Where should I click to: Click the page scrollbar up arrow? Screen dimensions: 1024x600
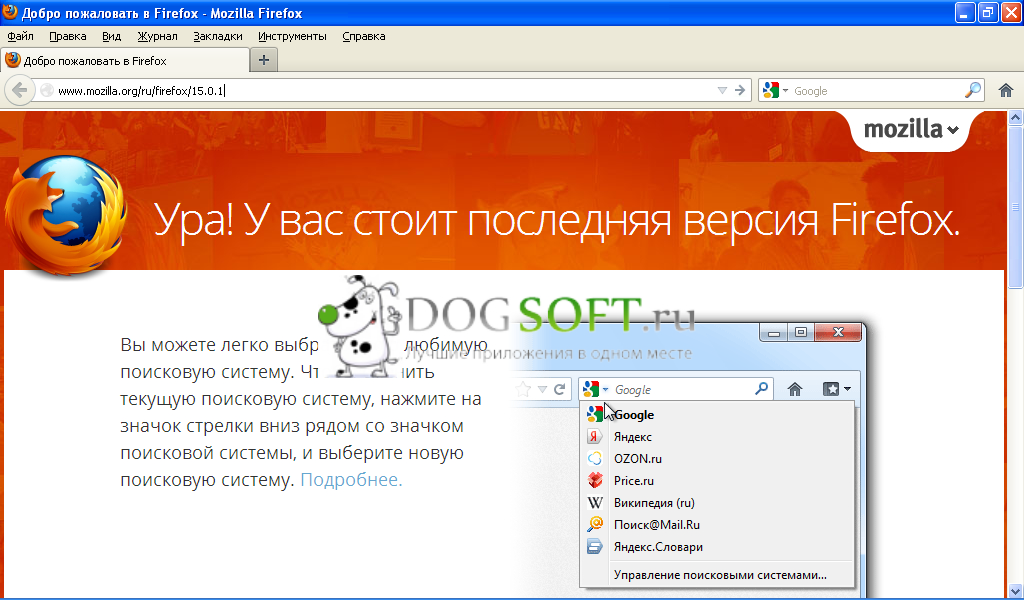click(1015, 118)
